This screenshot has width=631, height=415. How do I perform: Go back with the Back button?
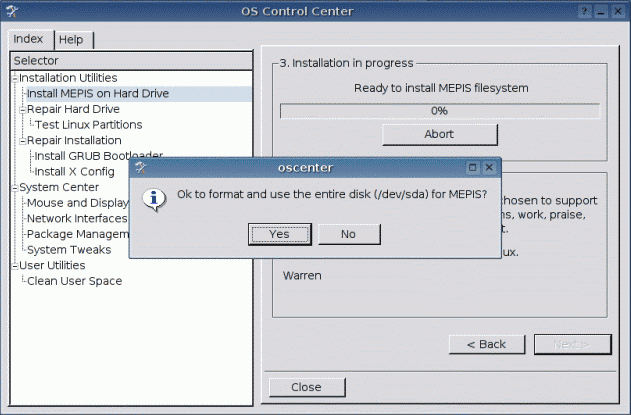pyautogui.click(x=487, y=344)
